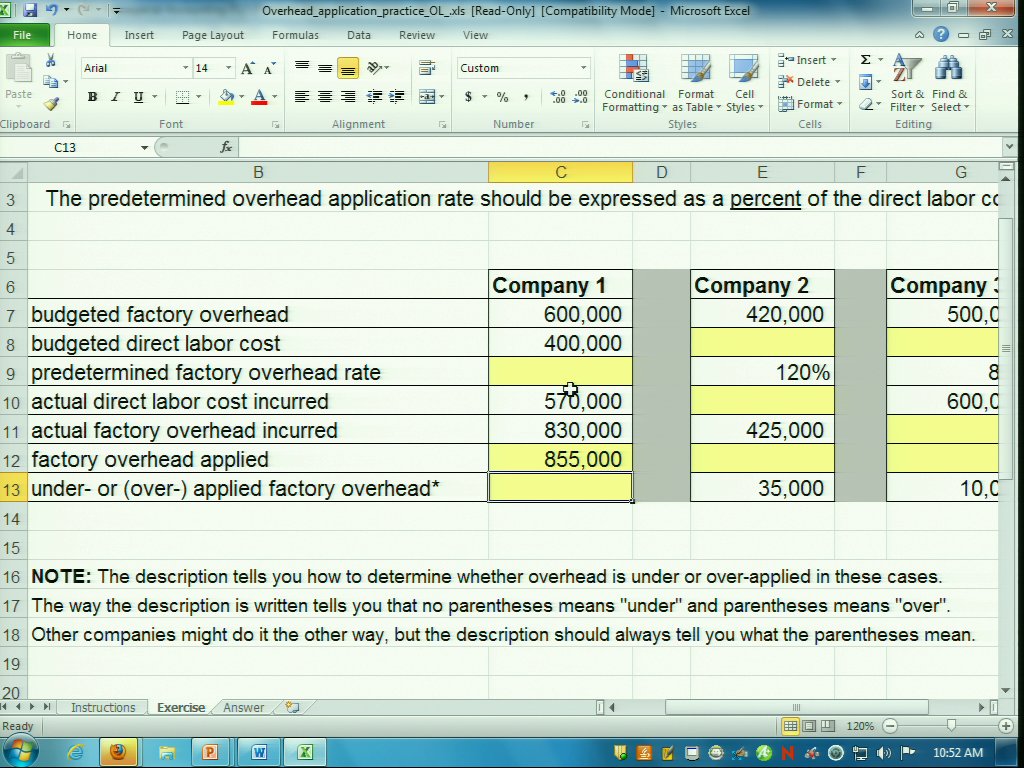This screenshot has height=768, width=1024.
Task: Open the font name dropdown showing Arial
Action: [x=185, y=68]
